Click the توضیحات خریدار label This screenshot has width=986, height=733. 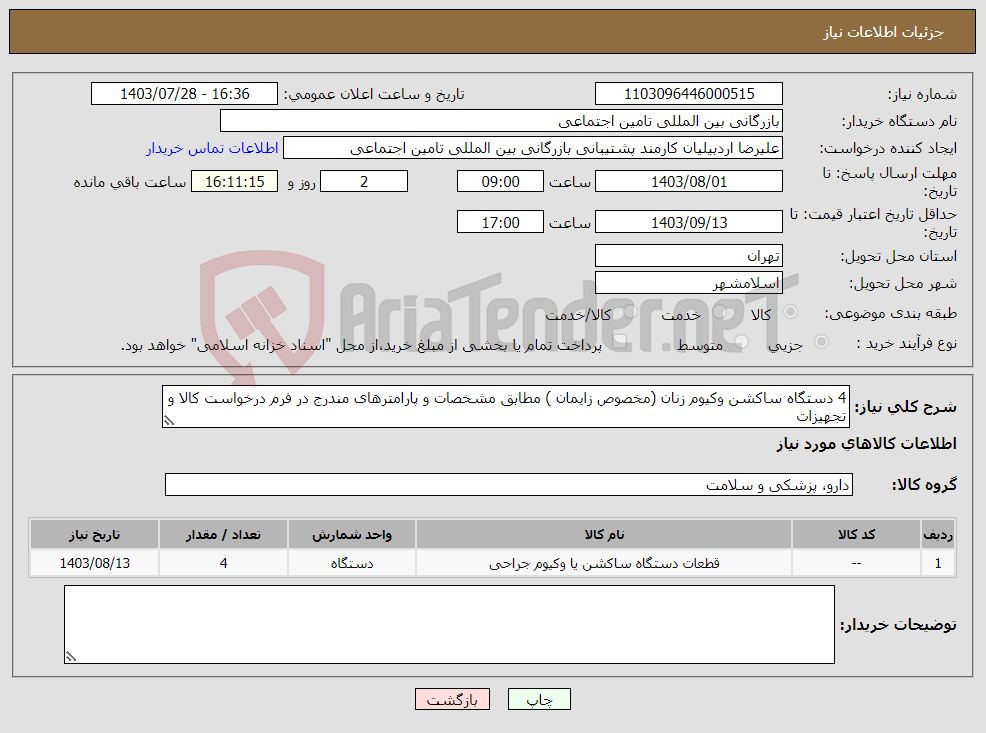pos(899,624)
